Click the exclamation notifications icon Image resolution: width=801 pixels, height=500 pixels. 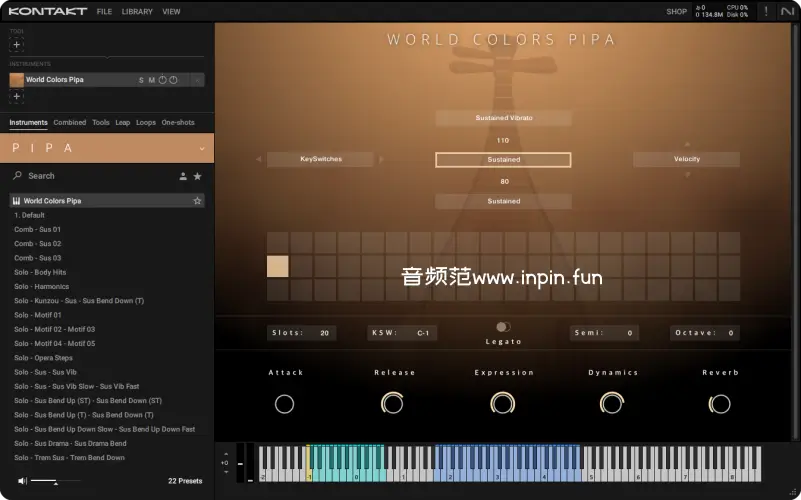[x=766, y=11]
